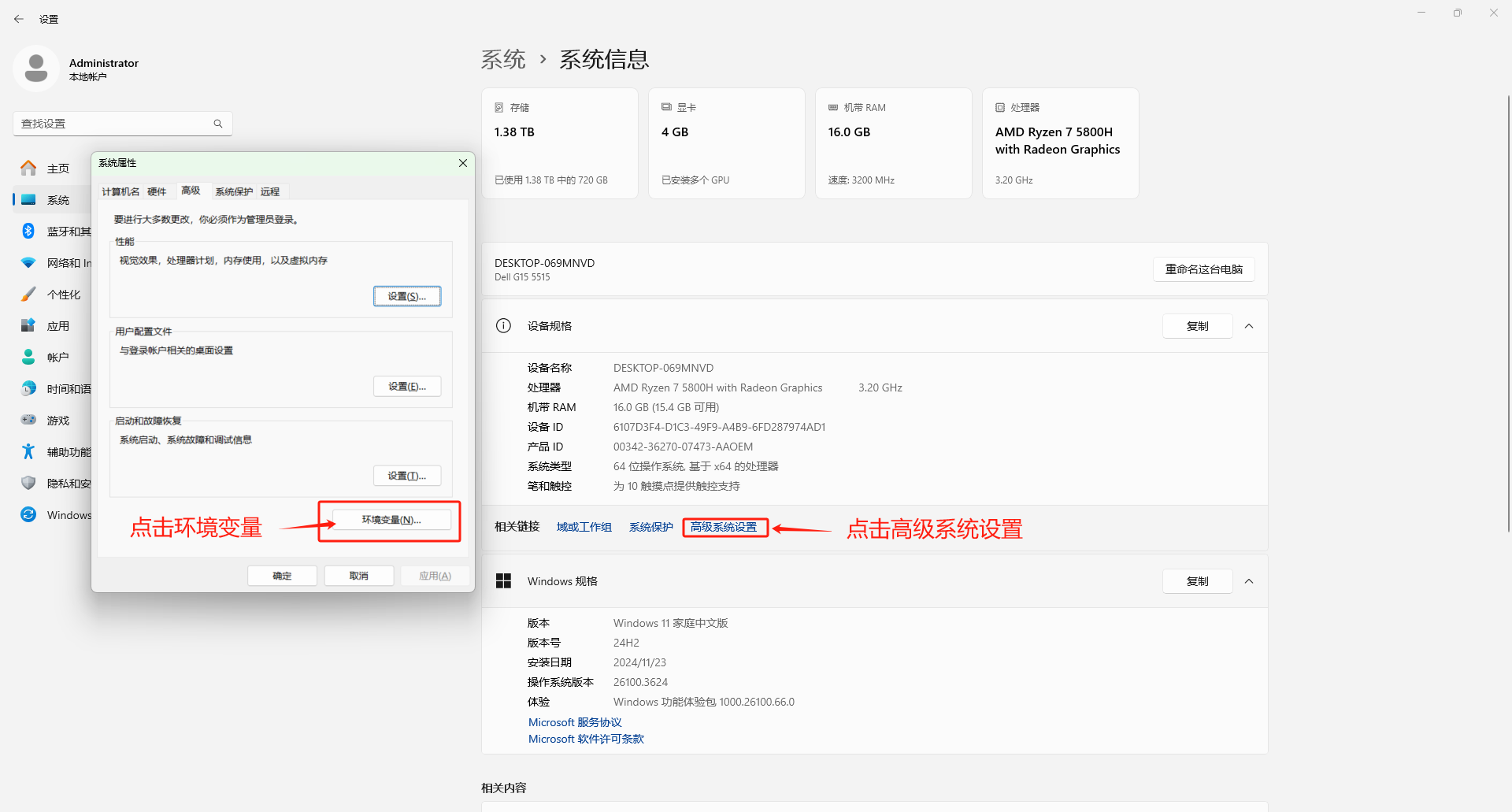
Task: Open the network Wi-Fi icon in sidebar
Action: pos(28,262)
